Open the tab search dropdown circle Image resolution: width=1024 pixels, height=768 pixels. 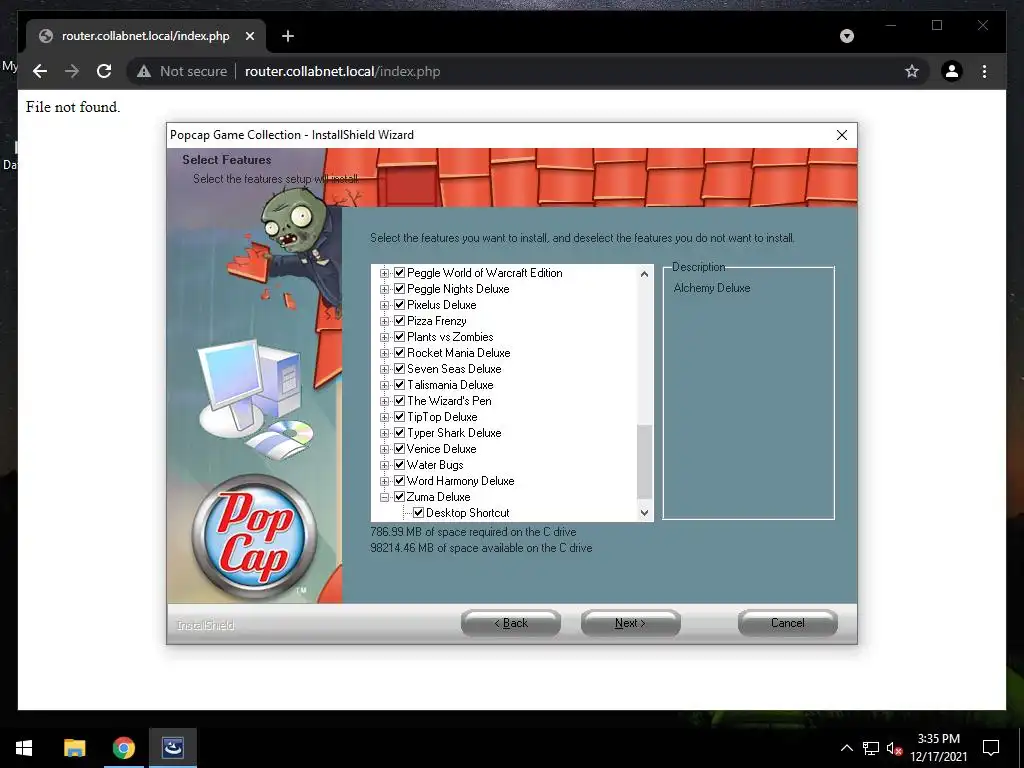coord(846,36)
